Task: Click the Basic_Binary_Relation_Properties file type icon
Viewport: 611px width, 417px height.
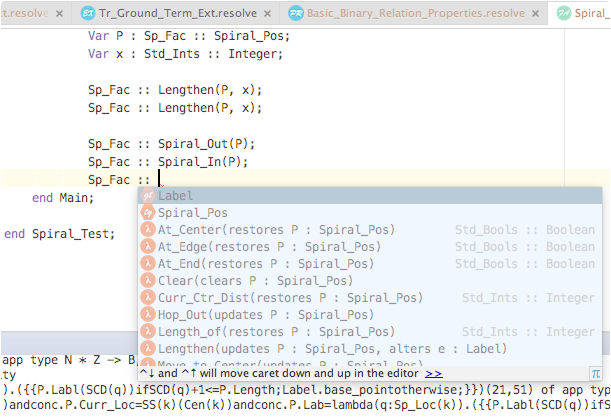Action: pyautogui.click(x=296, y=14)
